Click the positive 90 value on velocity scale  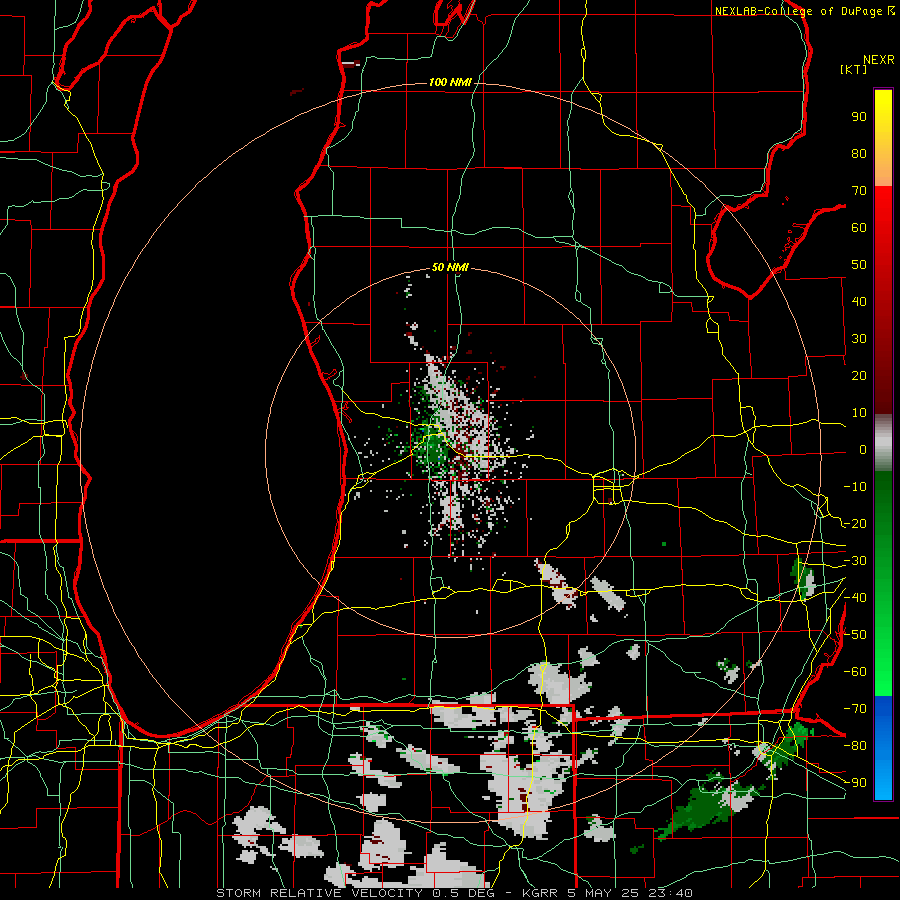tap(859, 117)
